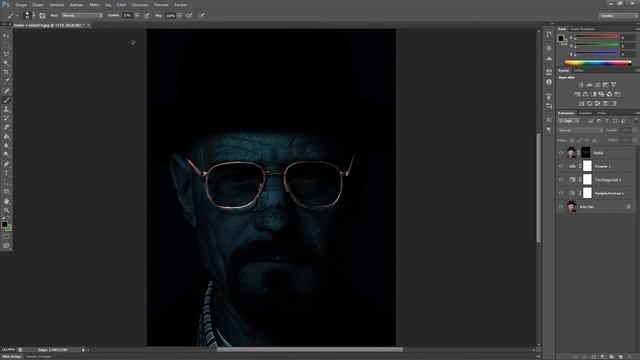Select the Hand tool

(x=6, y=201)
